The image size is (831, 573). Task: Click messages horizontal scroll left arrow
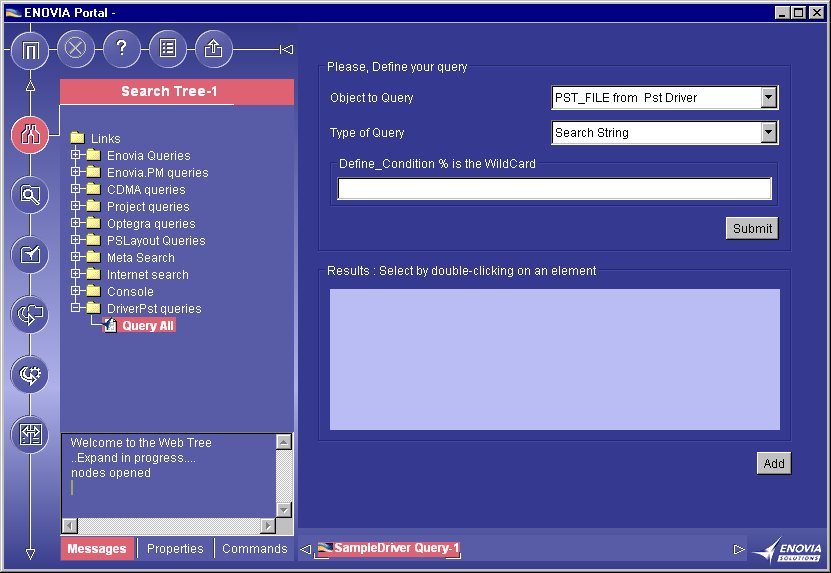pos(70,526)
